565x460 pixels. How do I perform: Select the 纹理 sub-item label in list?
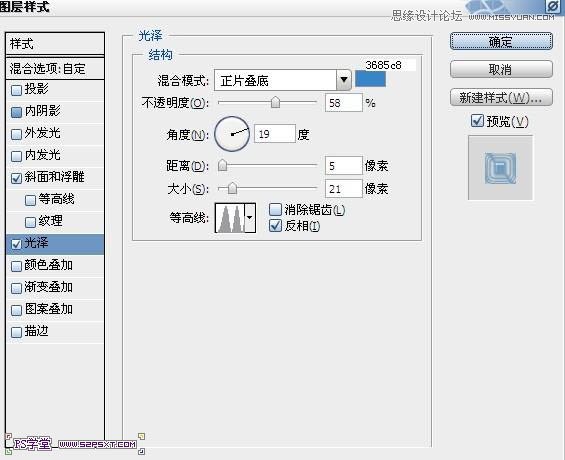[50, 221]
